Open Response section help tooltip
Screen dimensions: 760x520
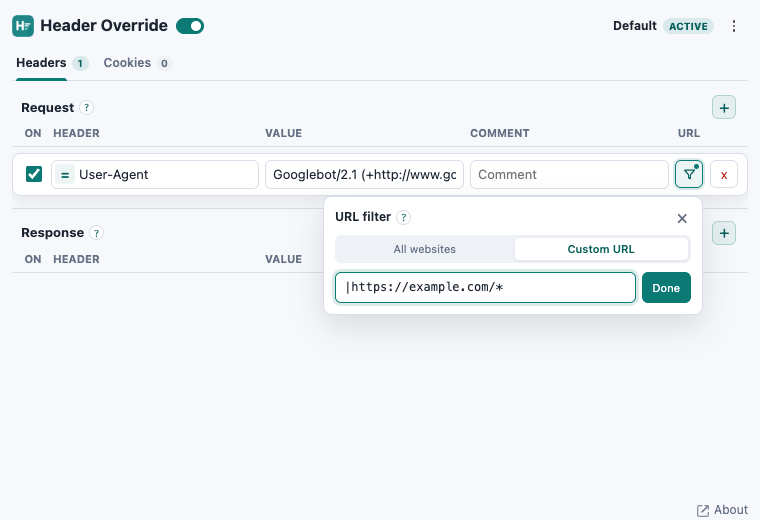pos(96,233)
